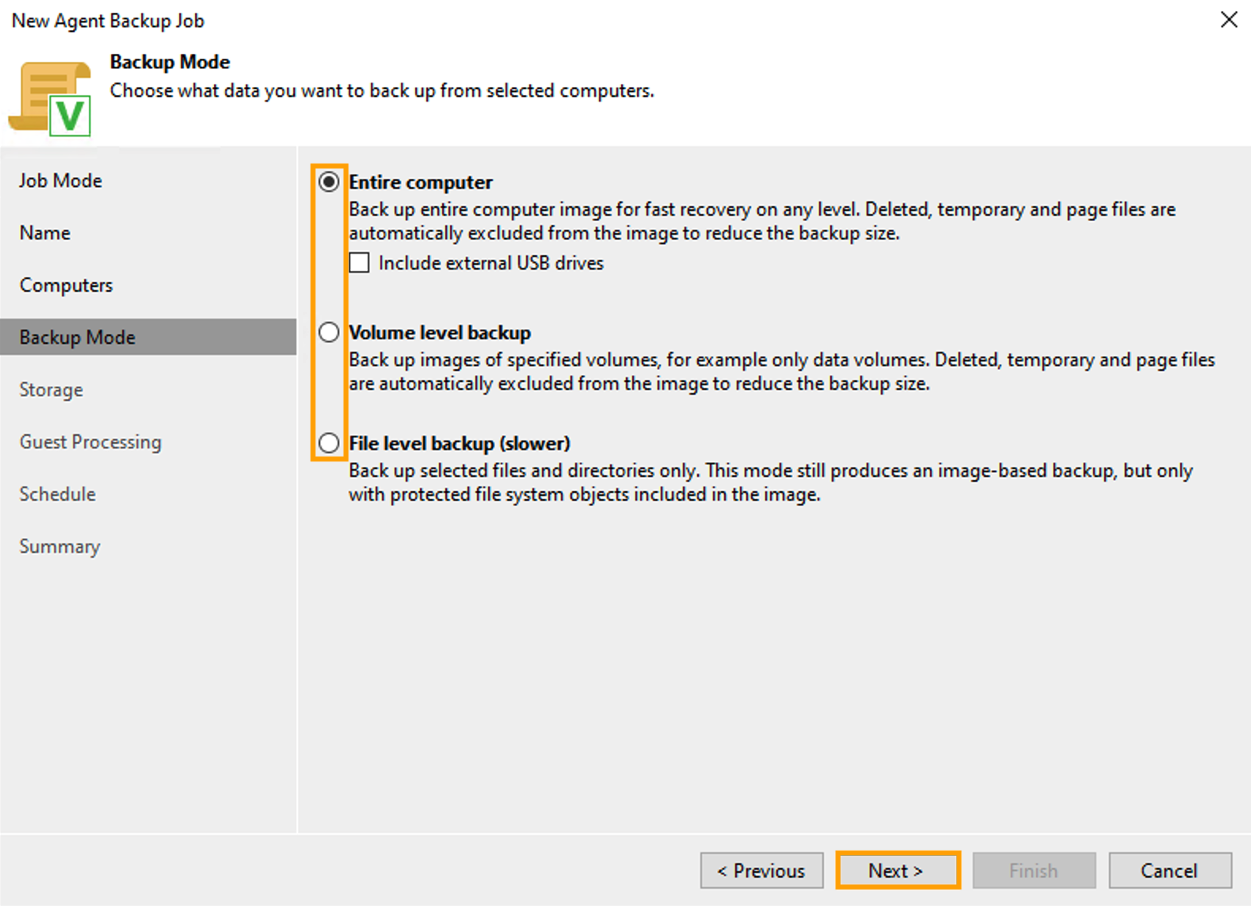Switch to the Schedule step
Viewport: 1251px width, 906px height.
(57, 493)
